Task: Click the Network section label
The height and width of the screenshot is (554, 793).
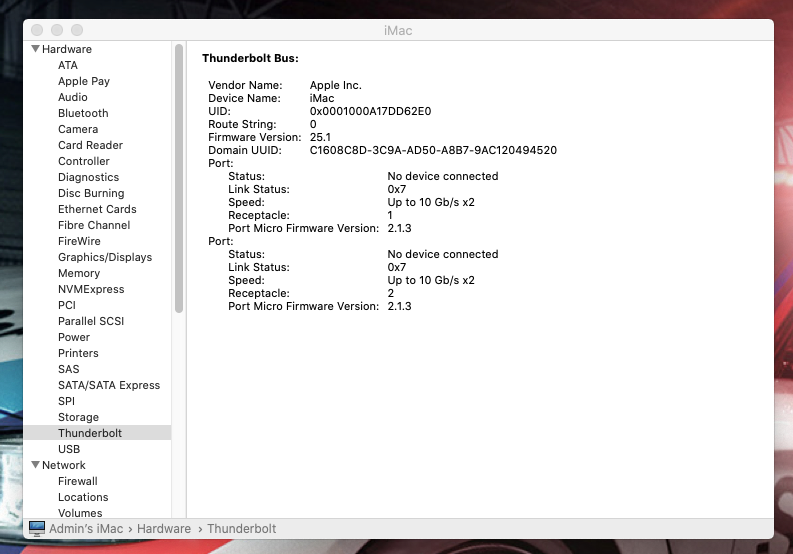Action: [64, 465]
